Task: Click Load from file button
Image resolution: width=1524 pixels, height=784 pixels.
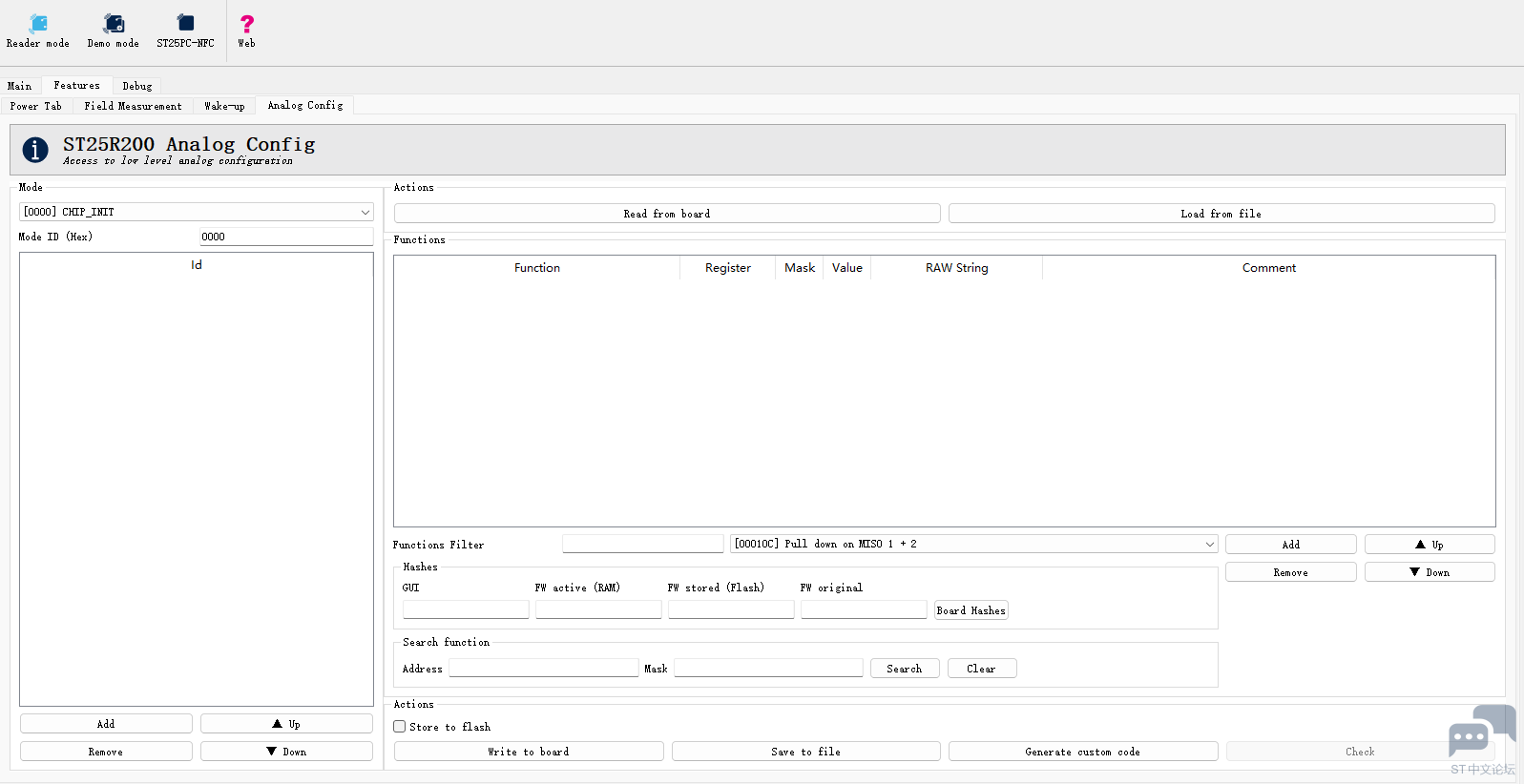Action: pyautogui.click(x=1221, y=214)
